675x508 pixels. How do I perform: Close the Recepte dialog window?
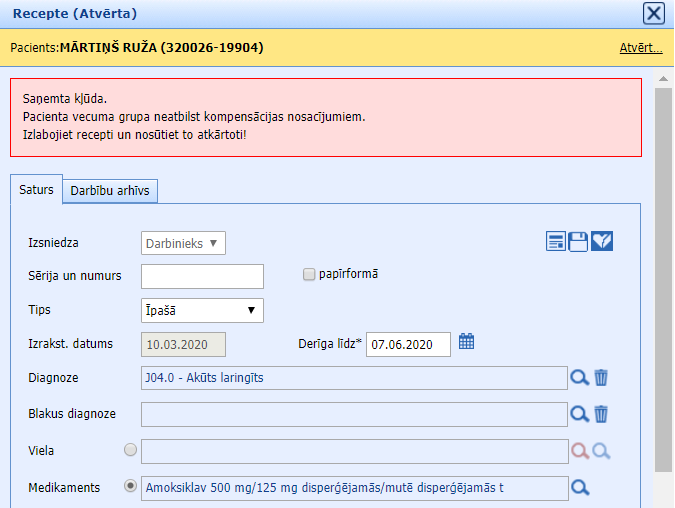click(x=653, y=13)
